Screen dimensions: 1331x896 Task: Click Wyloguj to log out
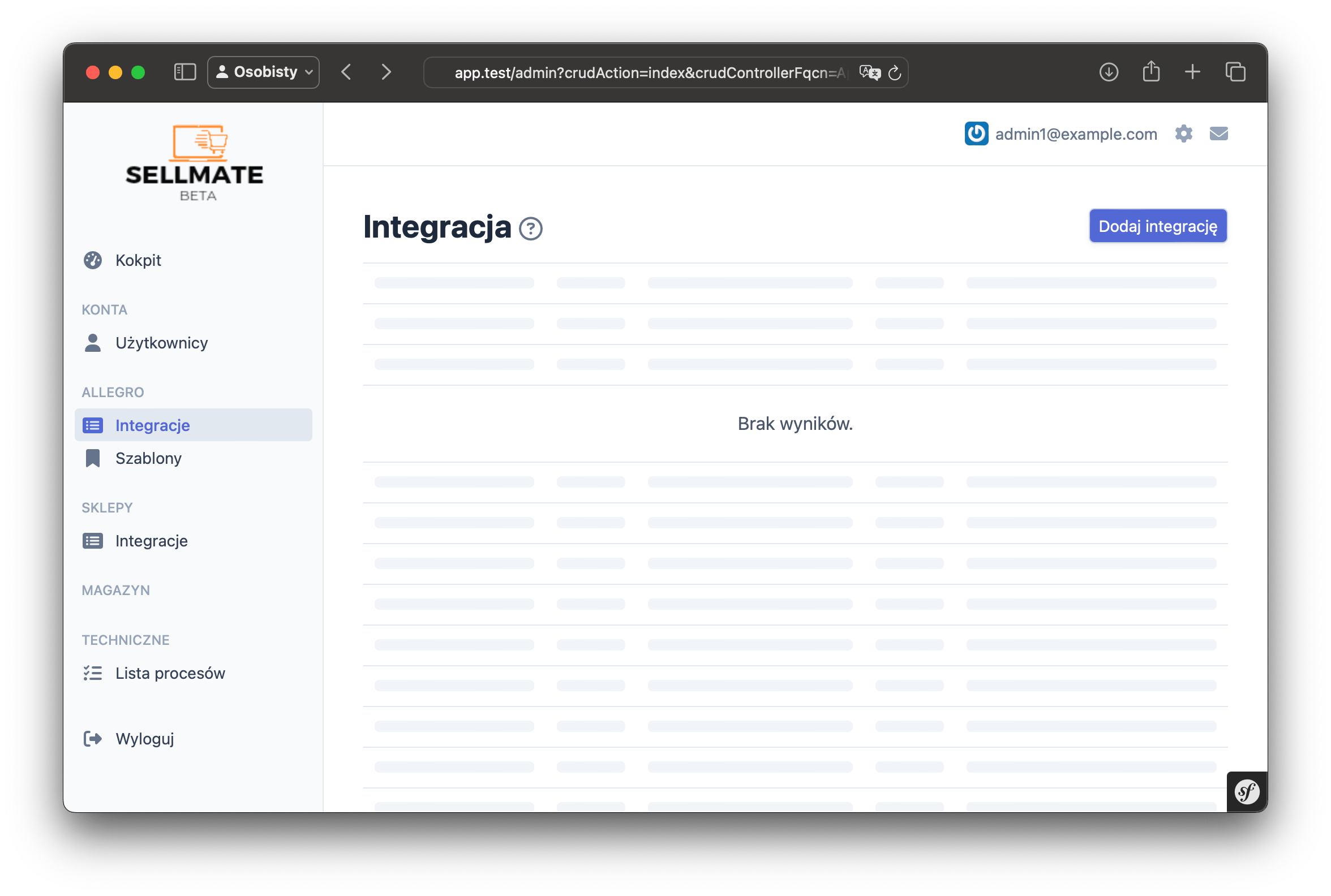pos(193,739)
